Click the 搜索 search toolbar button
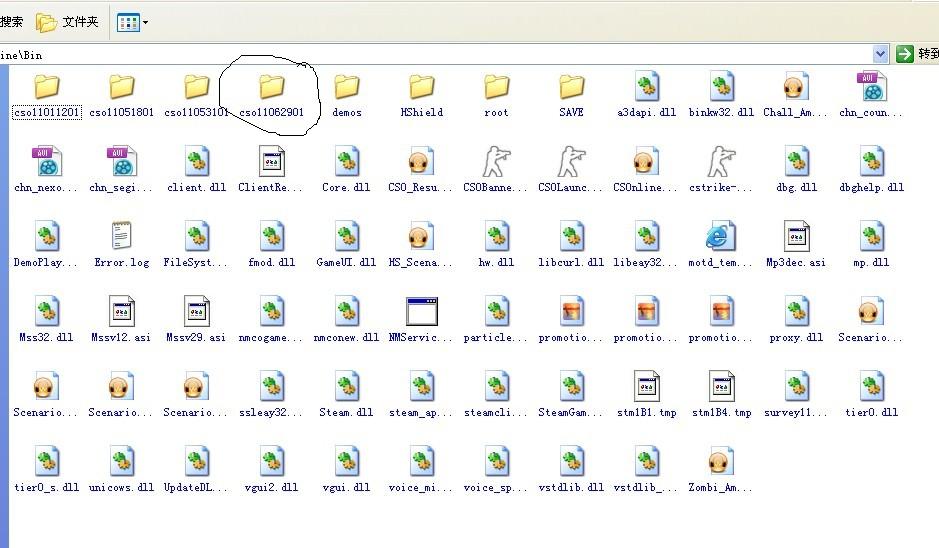The height and width of the screenshot is (548, 939). (x=11, y=22)
